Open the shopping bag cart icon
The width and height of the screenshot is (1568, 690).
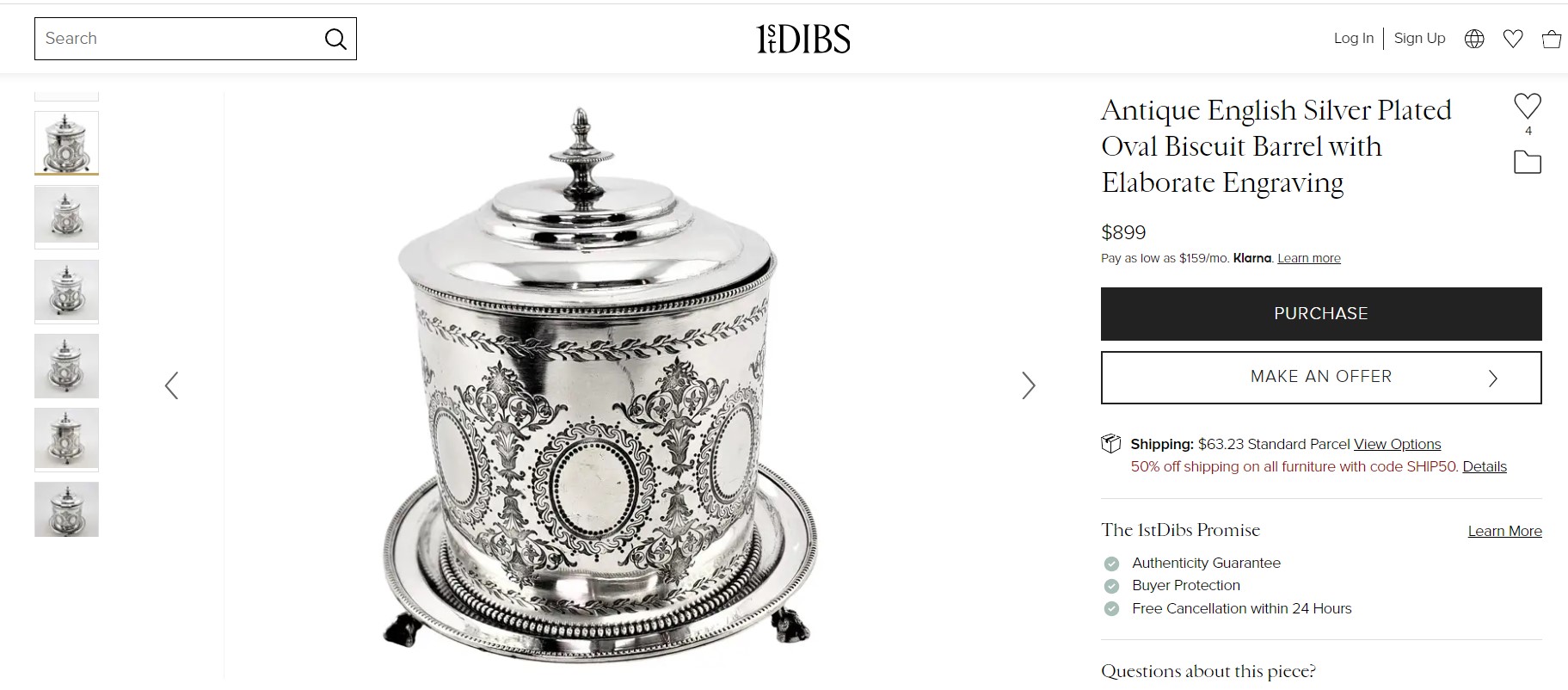point(1552,39)
